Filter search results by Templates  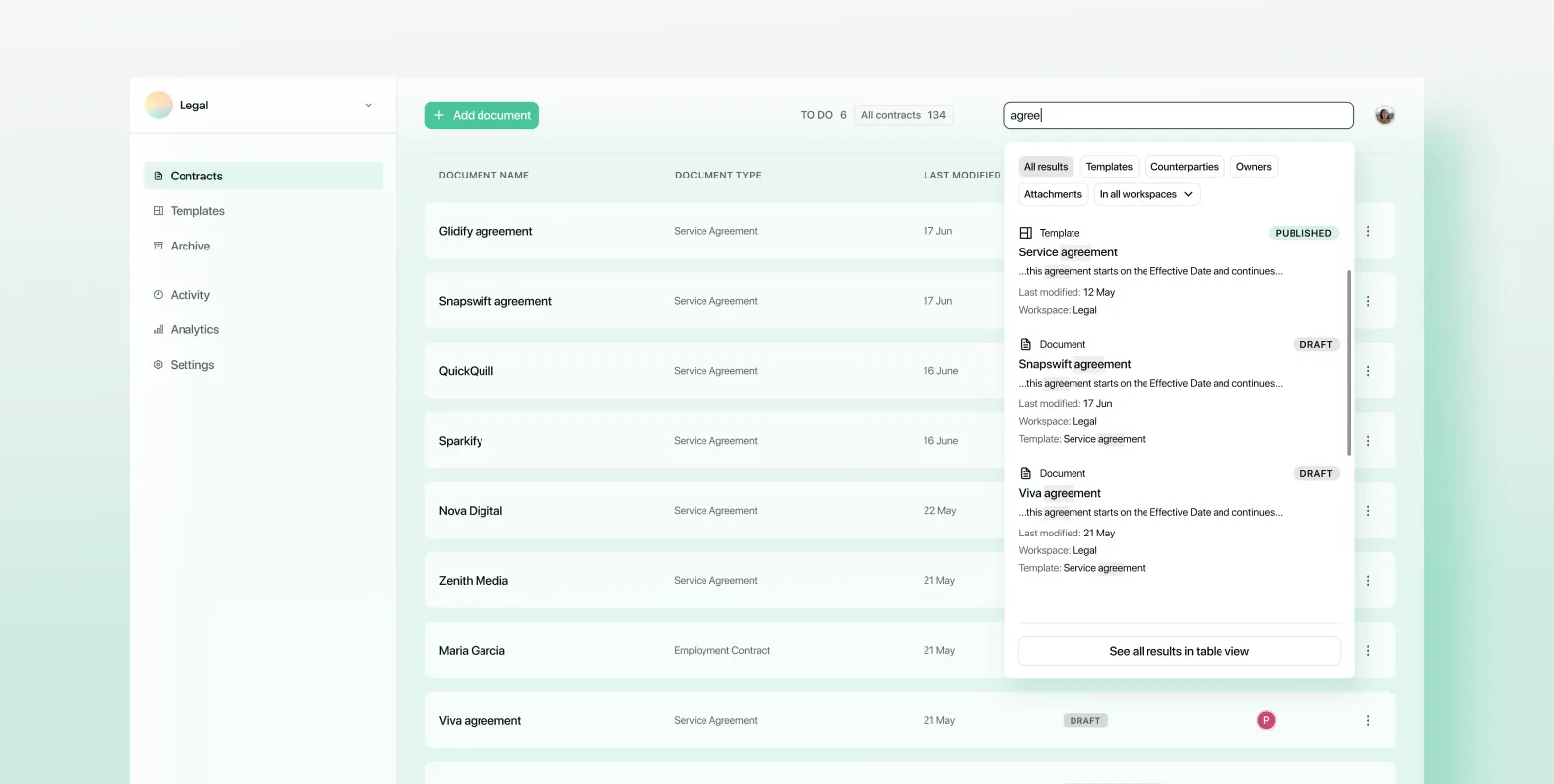(1109, 167)
